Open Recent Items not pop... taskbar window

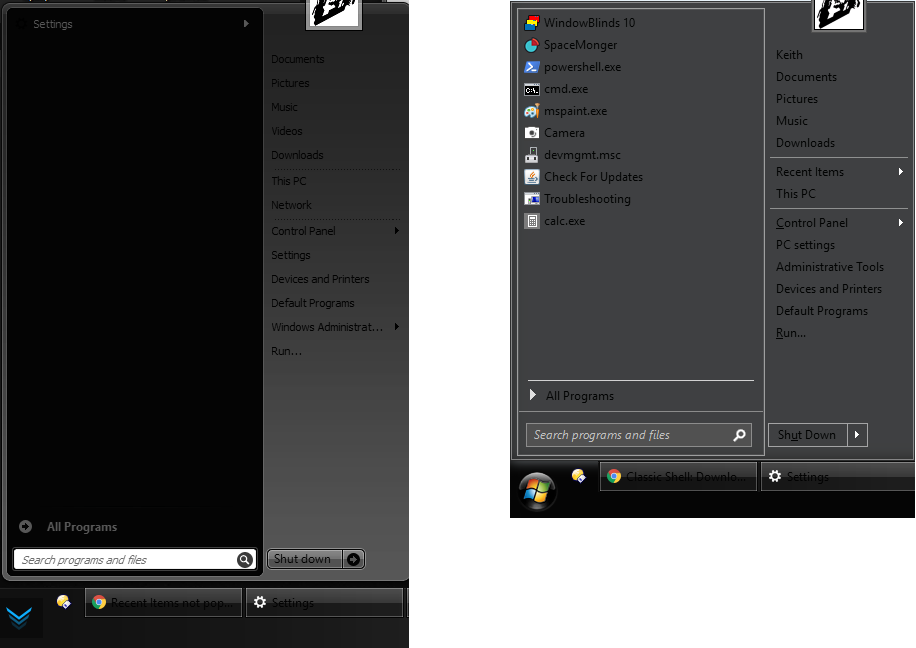(x=164, y=602)
